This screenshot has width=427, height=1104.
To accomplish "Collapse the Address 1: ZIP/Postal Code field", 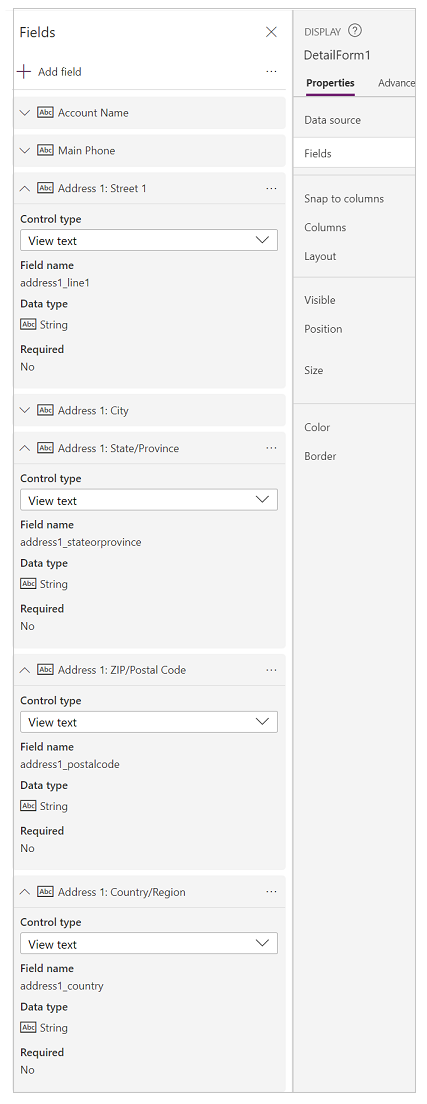I will click(x=25, y=670).
